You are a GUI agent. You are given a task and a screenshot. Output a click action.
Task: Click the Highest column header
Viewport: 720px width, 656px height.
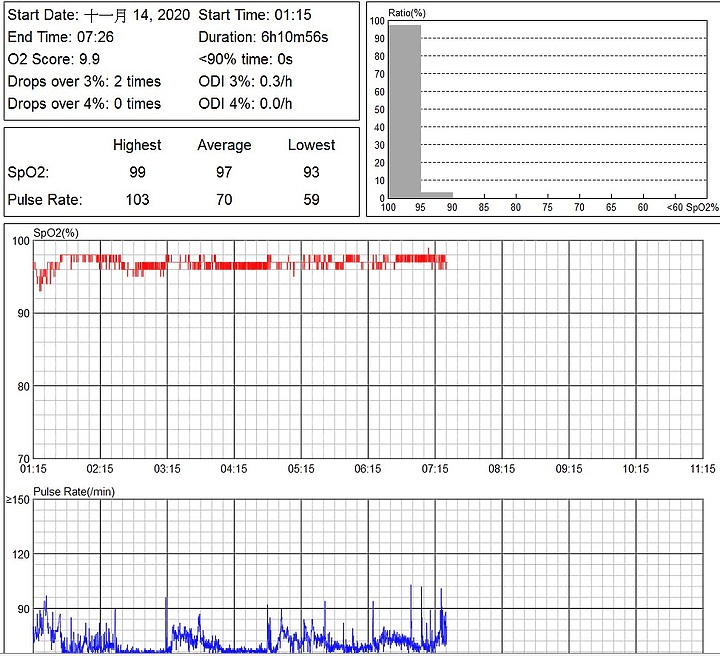(137, 145)
